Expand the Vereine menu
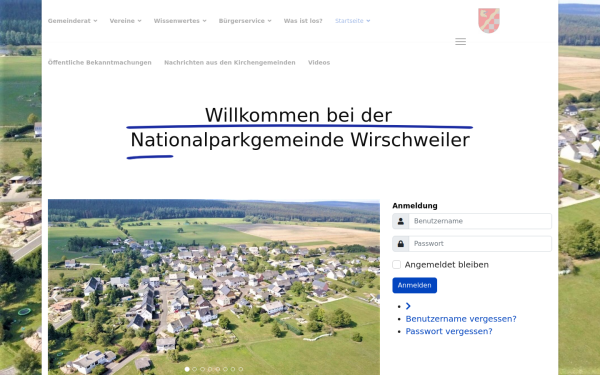The image size is (600, 375). pos(126,21)
